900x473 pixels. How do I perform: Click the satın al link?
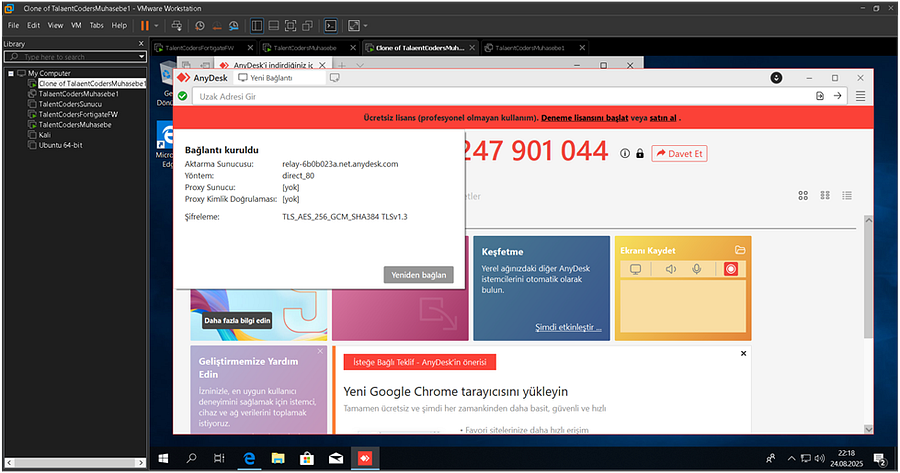[x=663, y=118]
